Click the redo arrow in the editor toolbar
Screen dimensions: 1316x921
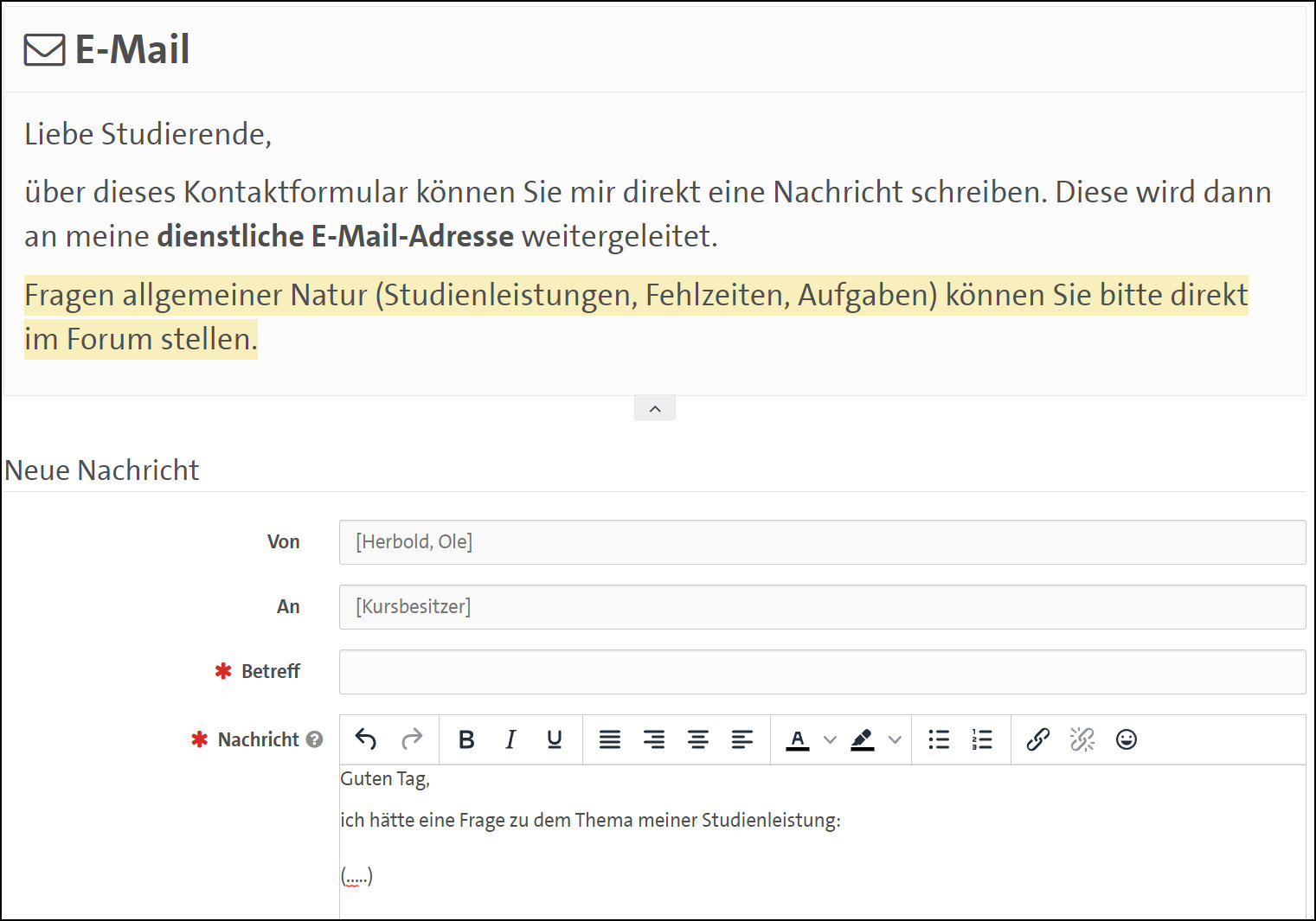tap(412, 739)
